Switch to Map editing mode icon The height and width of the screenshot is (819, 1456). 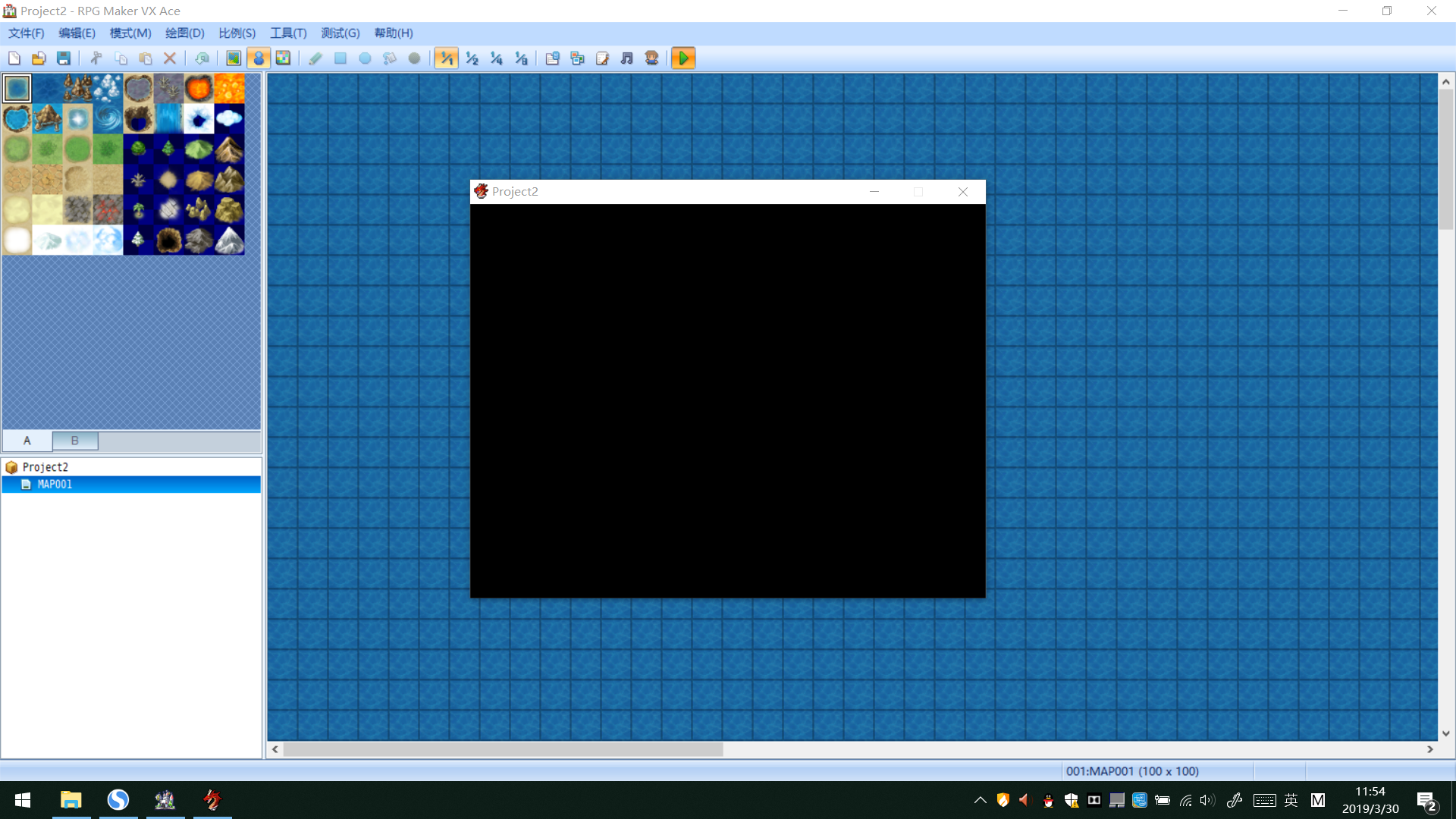234,58
